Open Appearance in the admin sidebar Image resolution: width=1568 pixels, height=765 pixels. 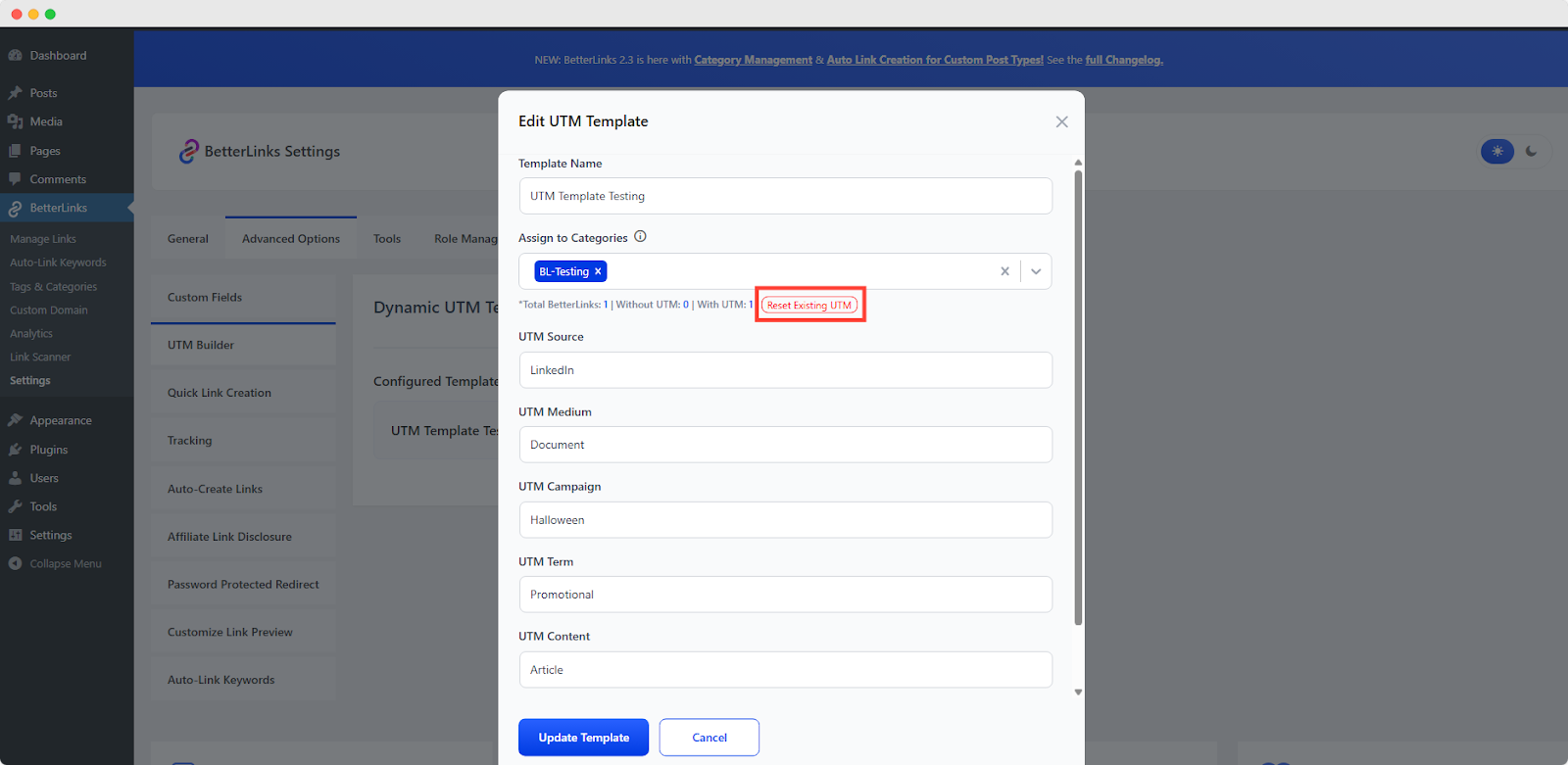(x=60, y=420)
